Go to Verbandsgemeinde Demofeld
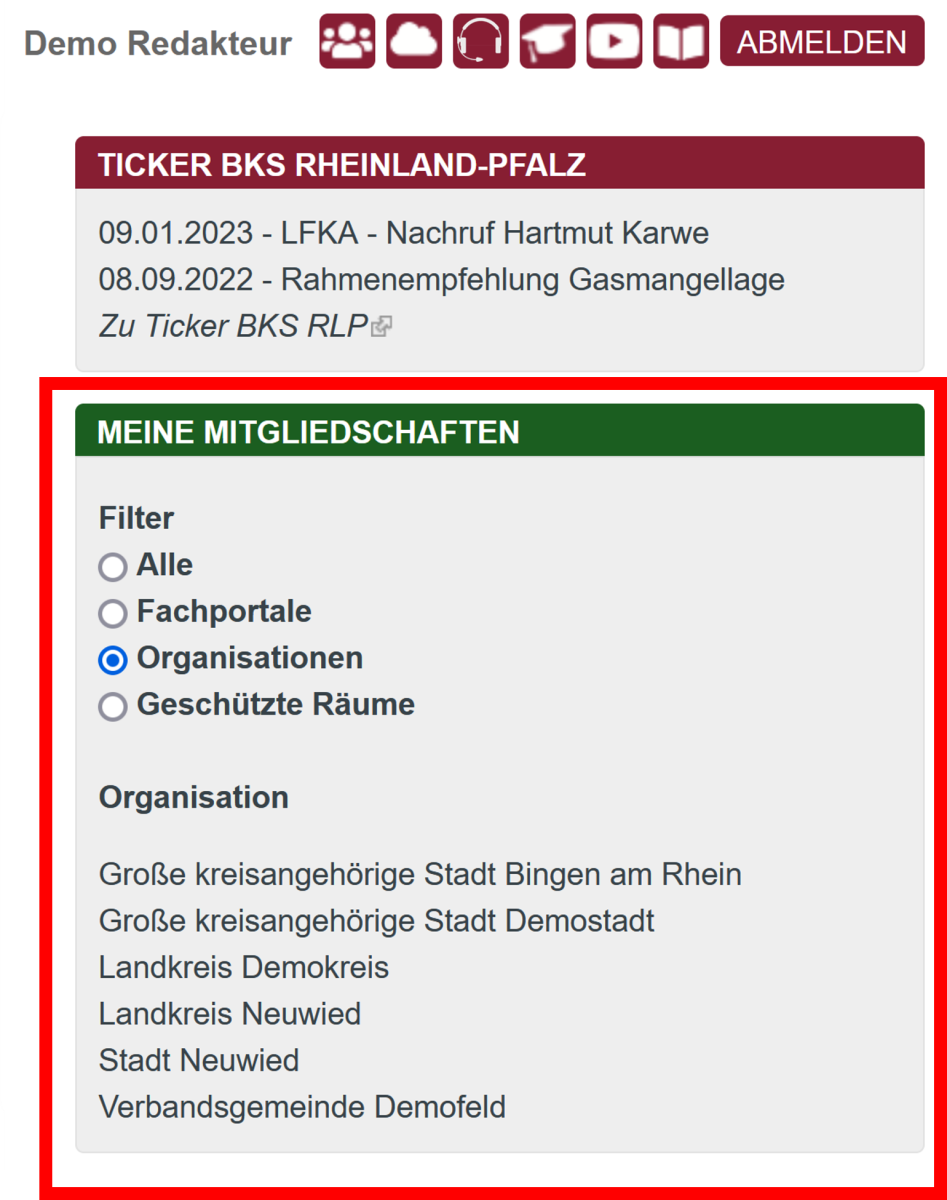Screen dimensions: 947x1200 (302, 1107)
